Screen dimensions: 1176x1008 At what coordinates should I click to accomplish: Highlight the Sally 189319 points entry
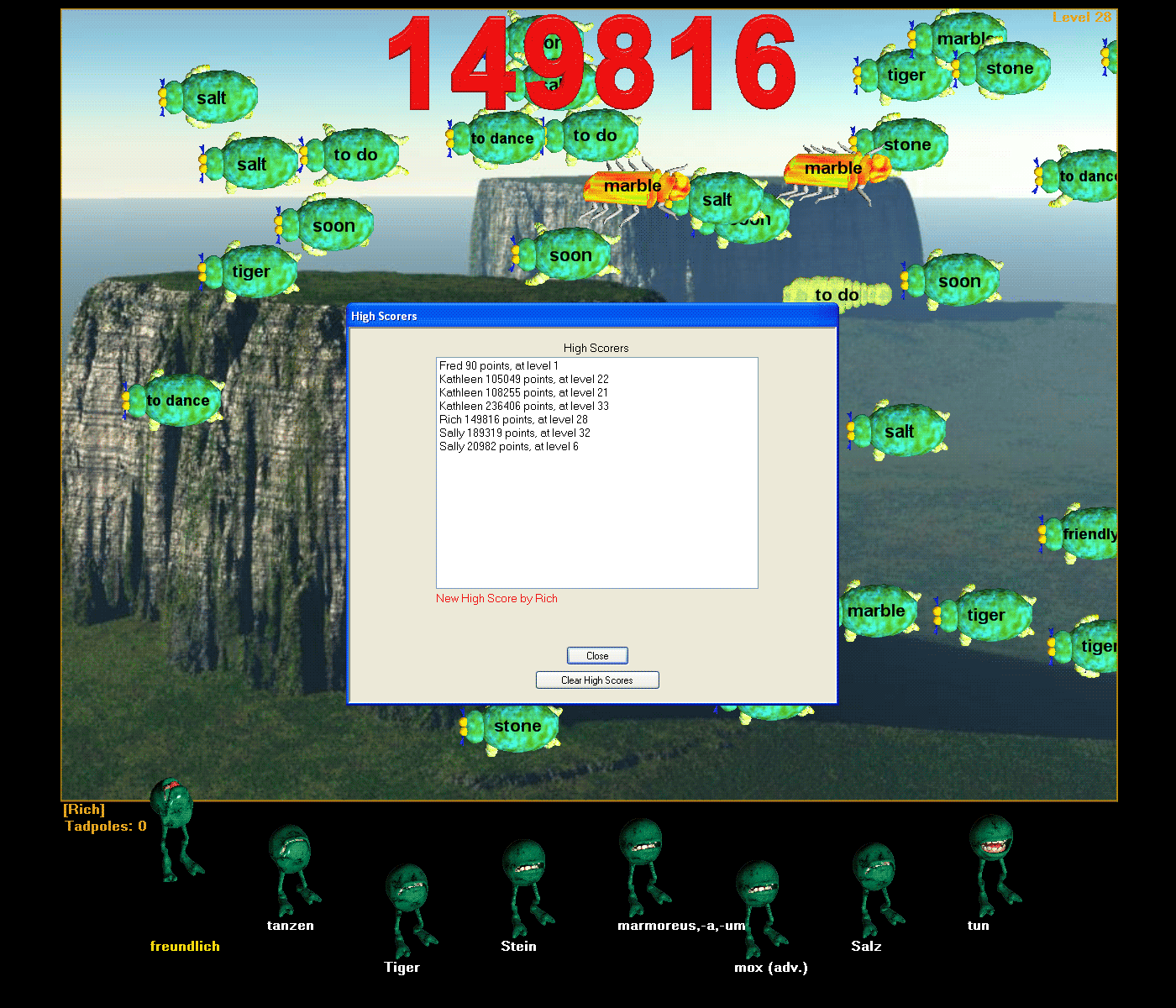click(x=514, y=433)
